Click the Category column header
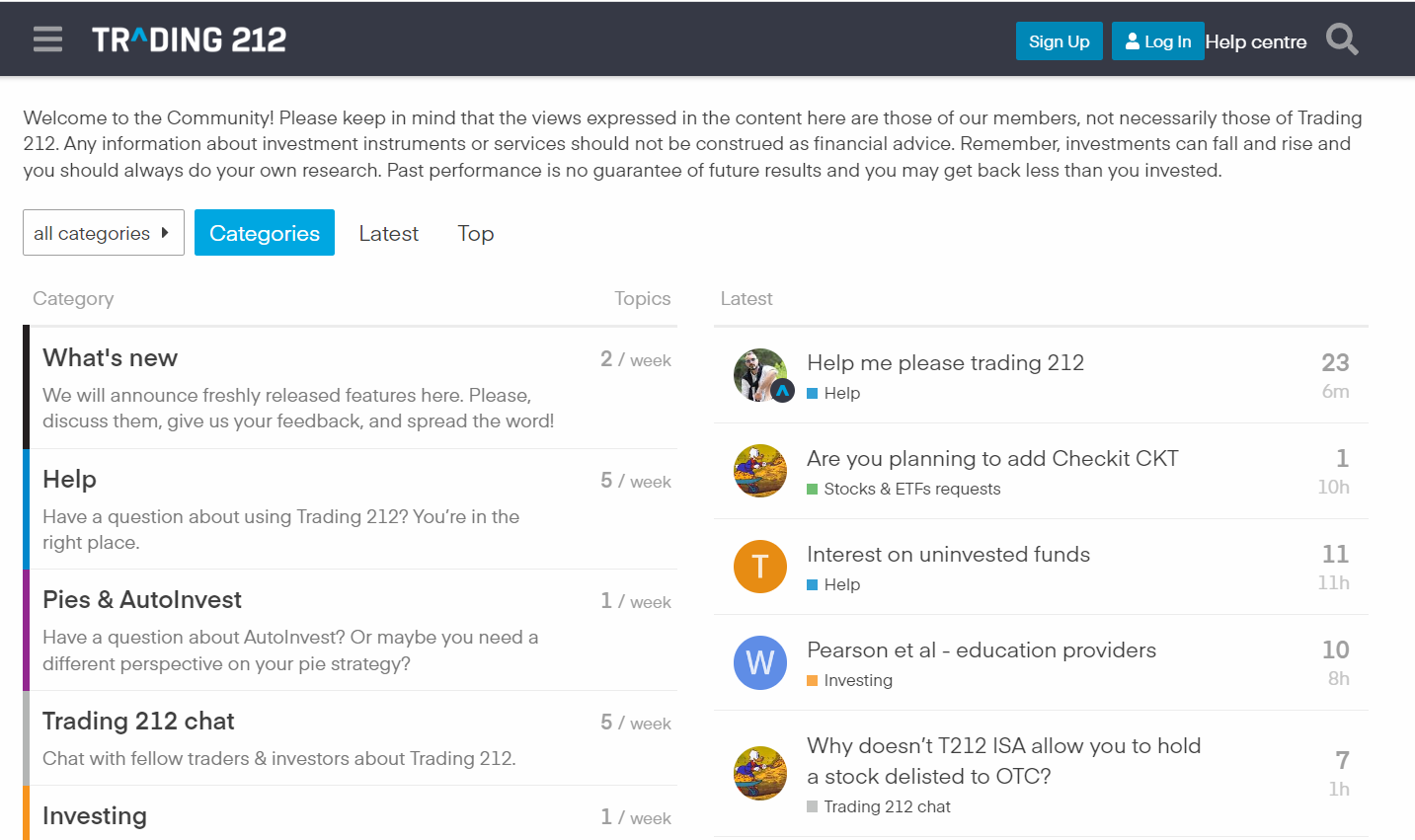 73,298
